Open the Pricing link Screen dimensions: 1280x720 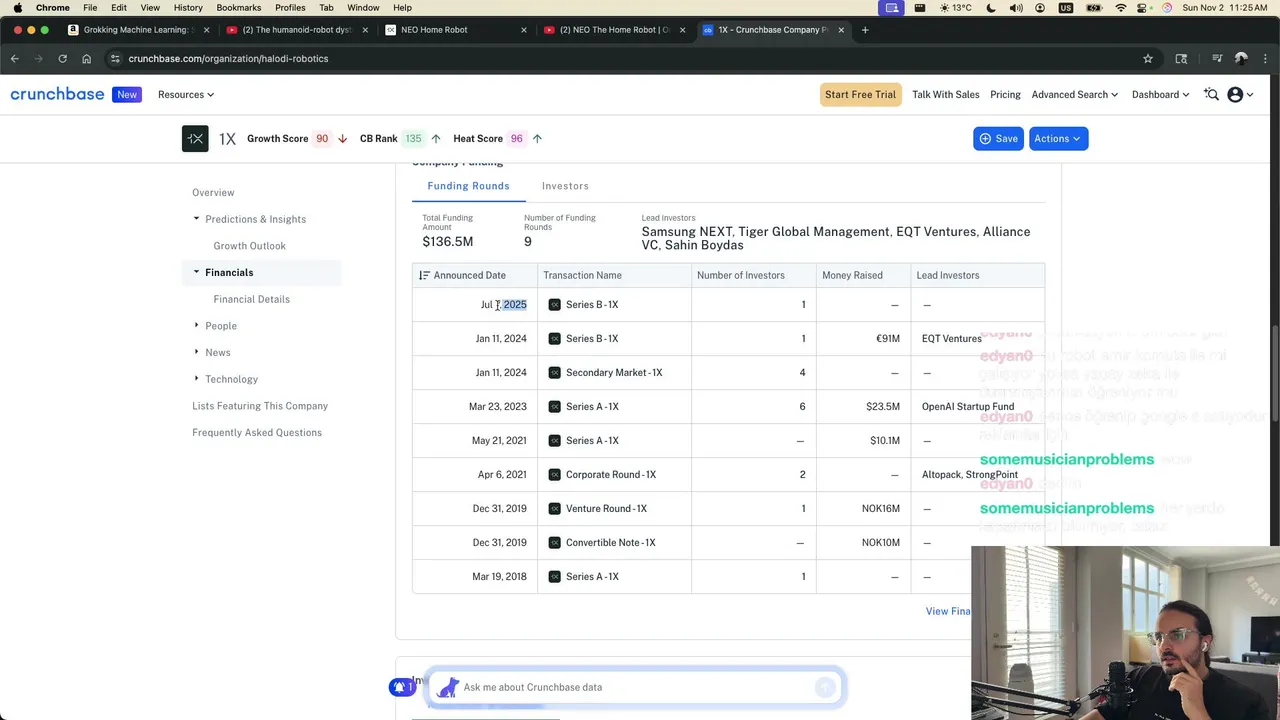[x=1005, y=95]
